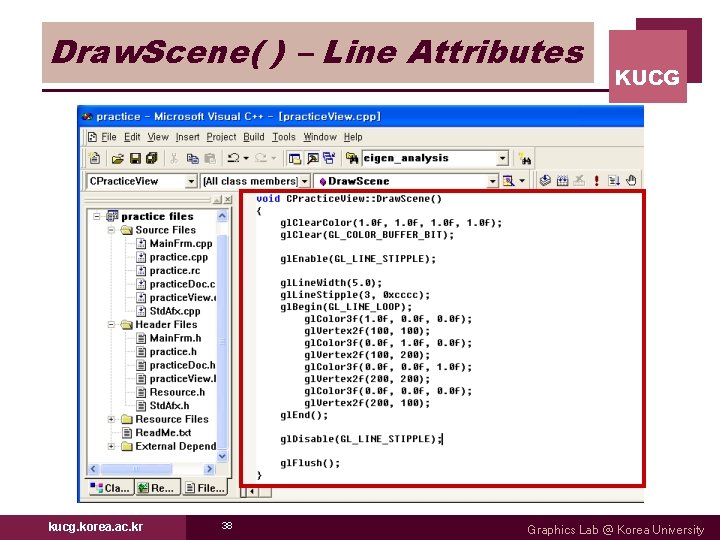Click the Source Files folder icon

[127, 230]
